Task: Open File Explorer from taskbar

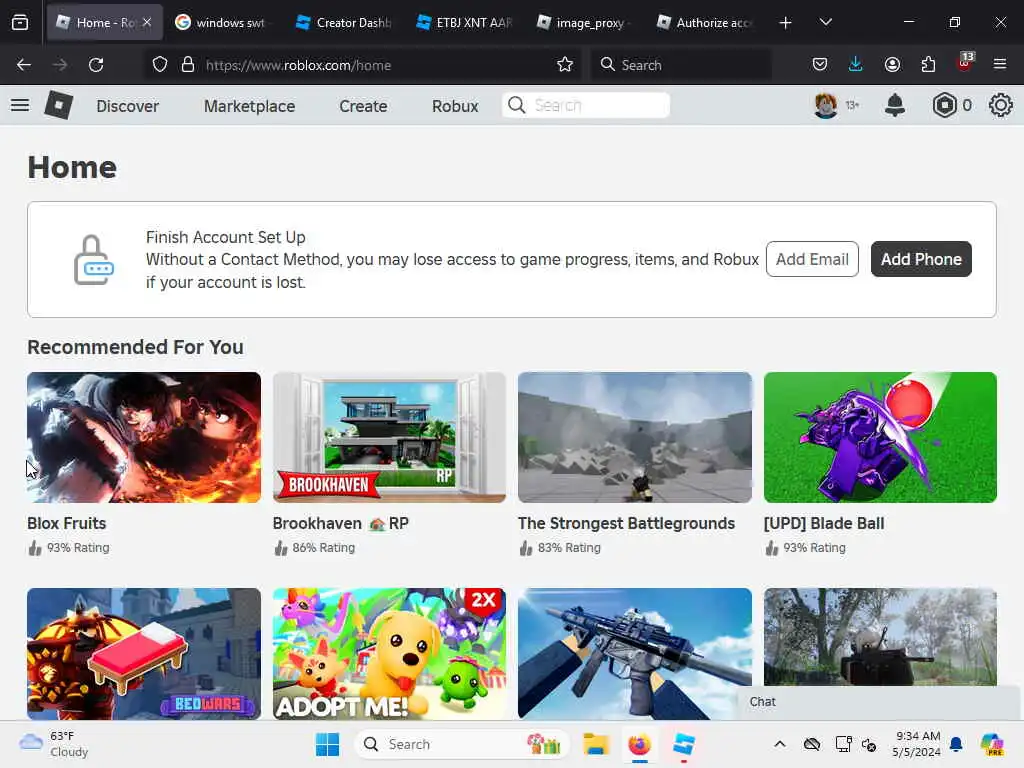Action: point(596,744)
